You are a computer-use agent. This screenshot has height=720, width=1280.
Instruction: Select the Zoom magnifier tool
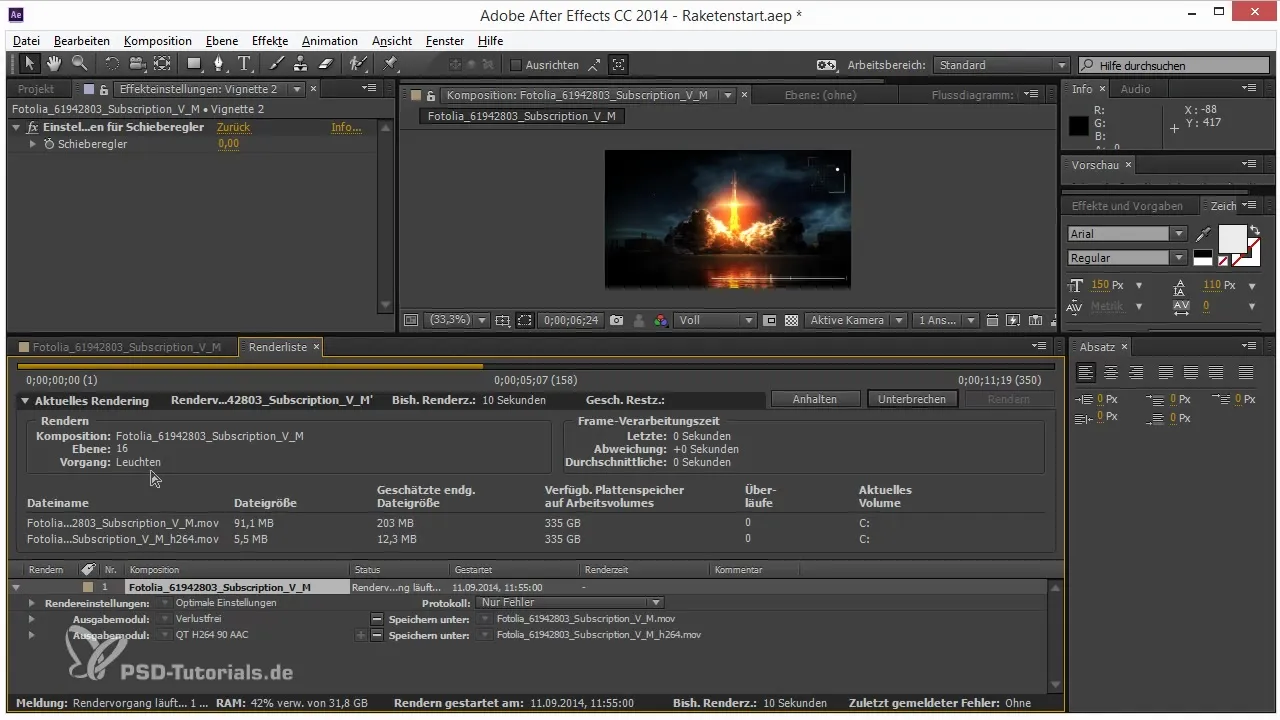(x=78, y=64)
